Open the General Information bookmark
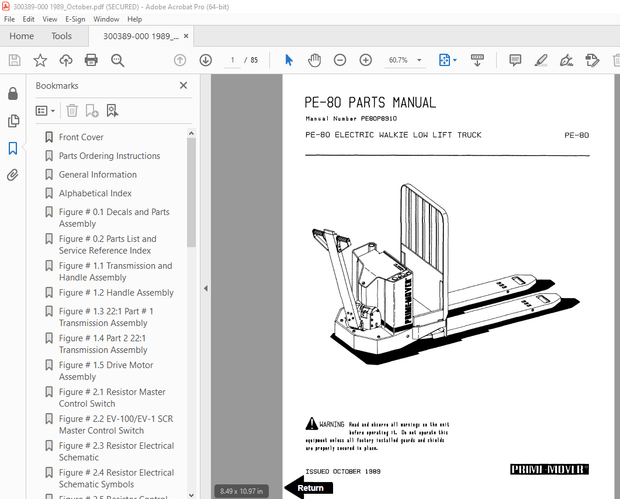 point(98,174)
